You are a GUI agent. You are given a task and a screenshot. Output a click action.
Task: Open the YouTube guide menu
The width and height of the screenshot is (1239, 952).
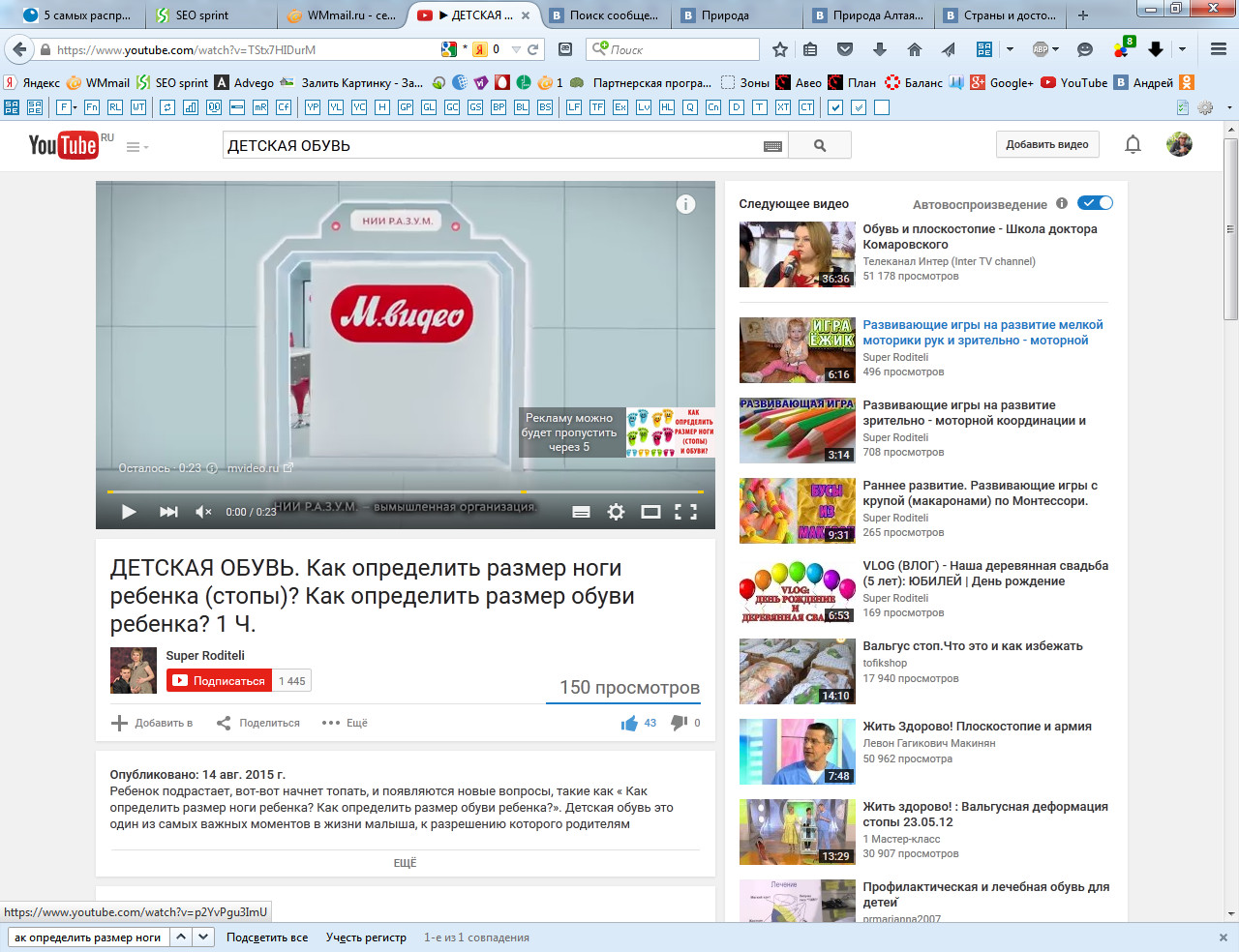(136, 146)
